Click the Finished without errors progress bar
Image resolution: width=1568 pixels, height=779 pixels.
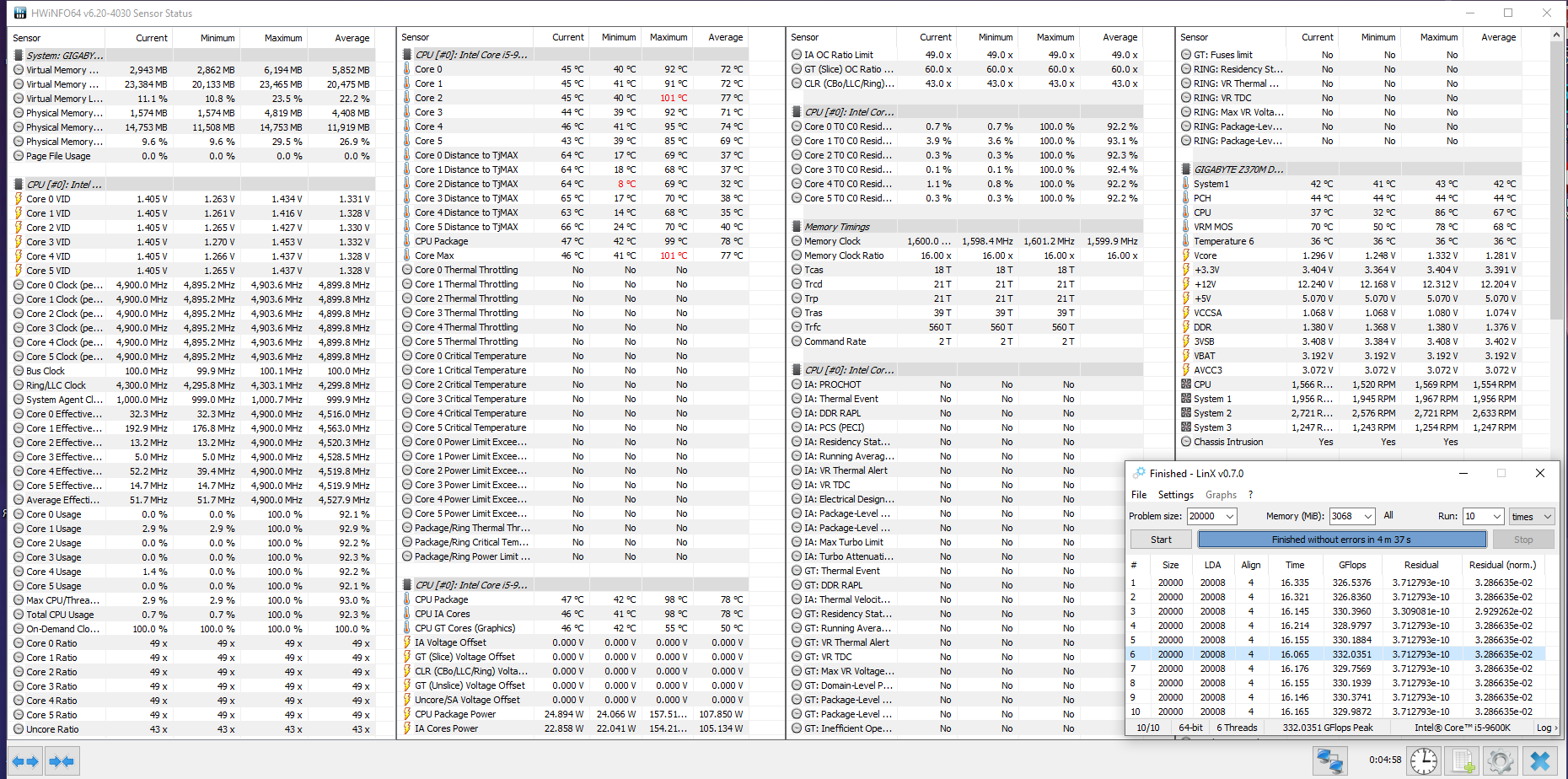1341,540
